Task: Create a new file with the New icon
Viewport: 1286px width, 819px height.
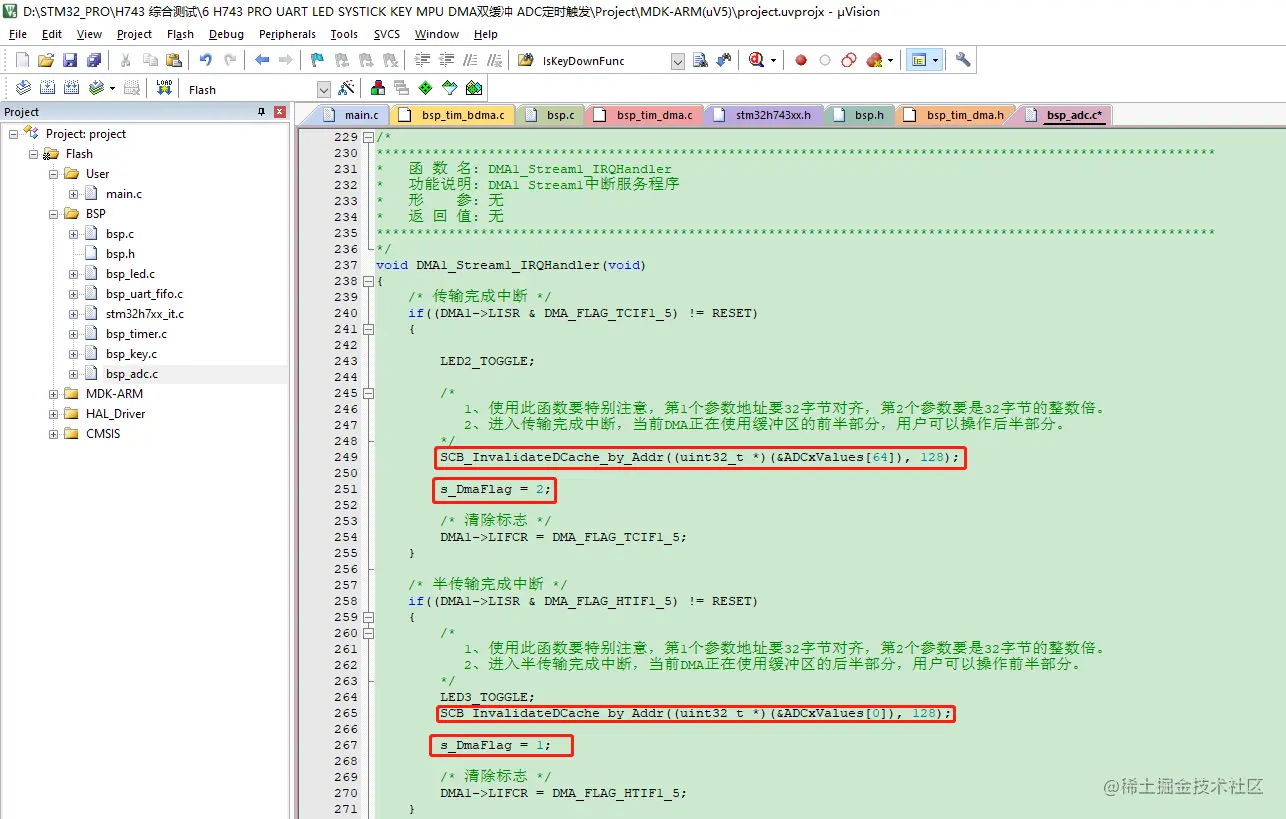Action: coord(22,60)
